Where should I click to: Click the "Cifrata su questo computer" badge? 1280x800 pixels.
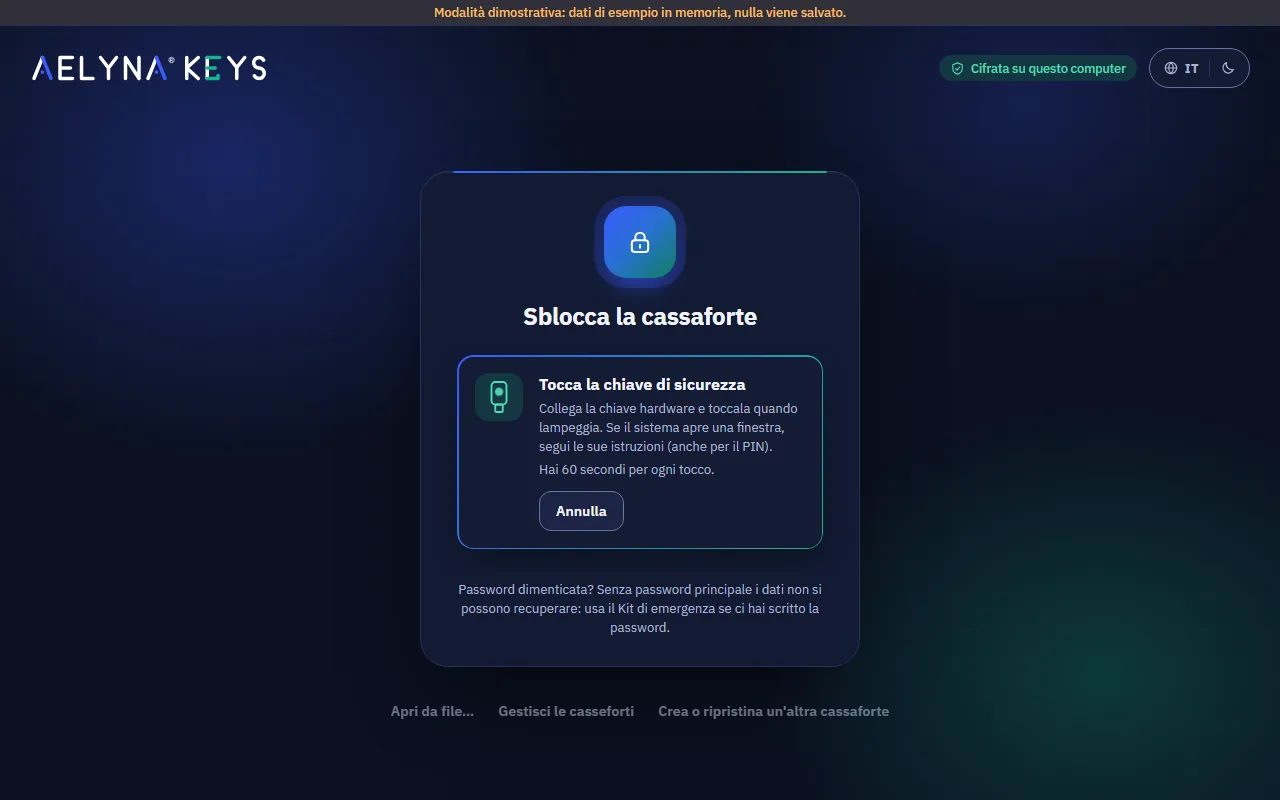[1038, 69]
